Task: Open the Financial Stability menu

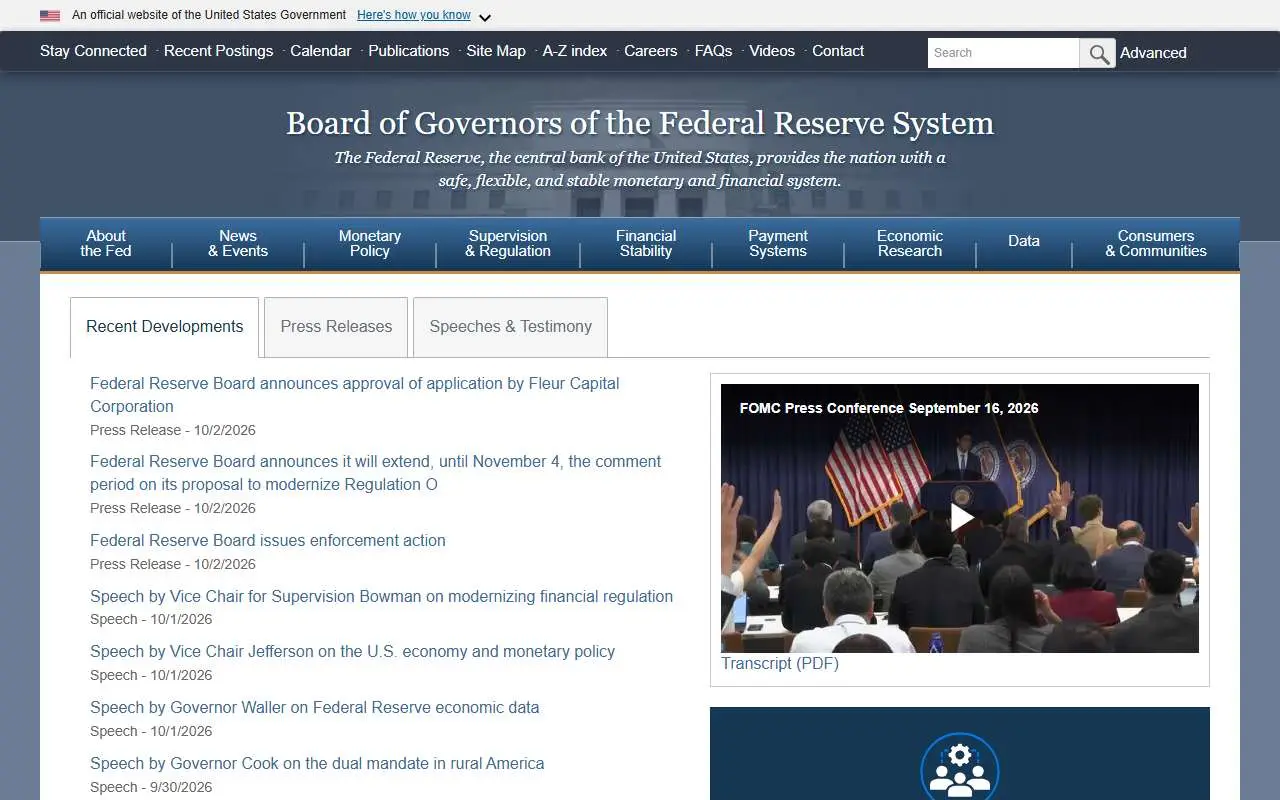Action: pyautogui.click(x=646, y=243)
